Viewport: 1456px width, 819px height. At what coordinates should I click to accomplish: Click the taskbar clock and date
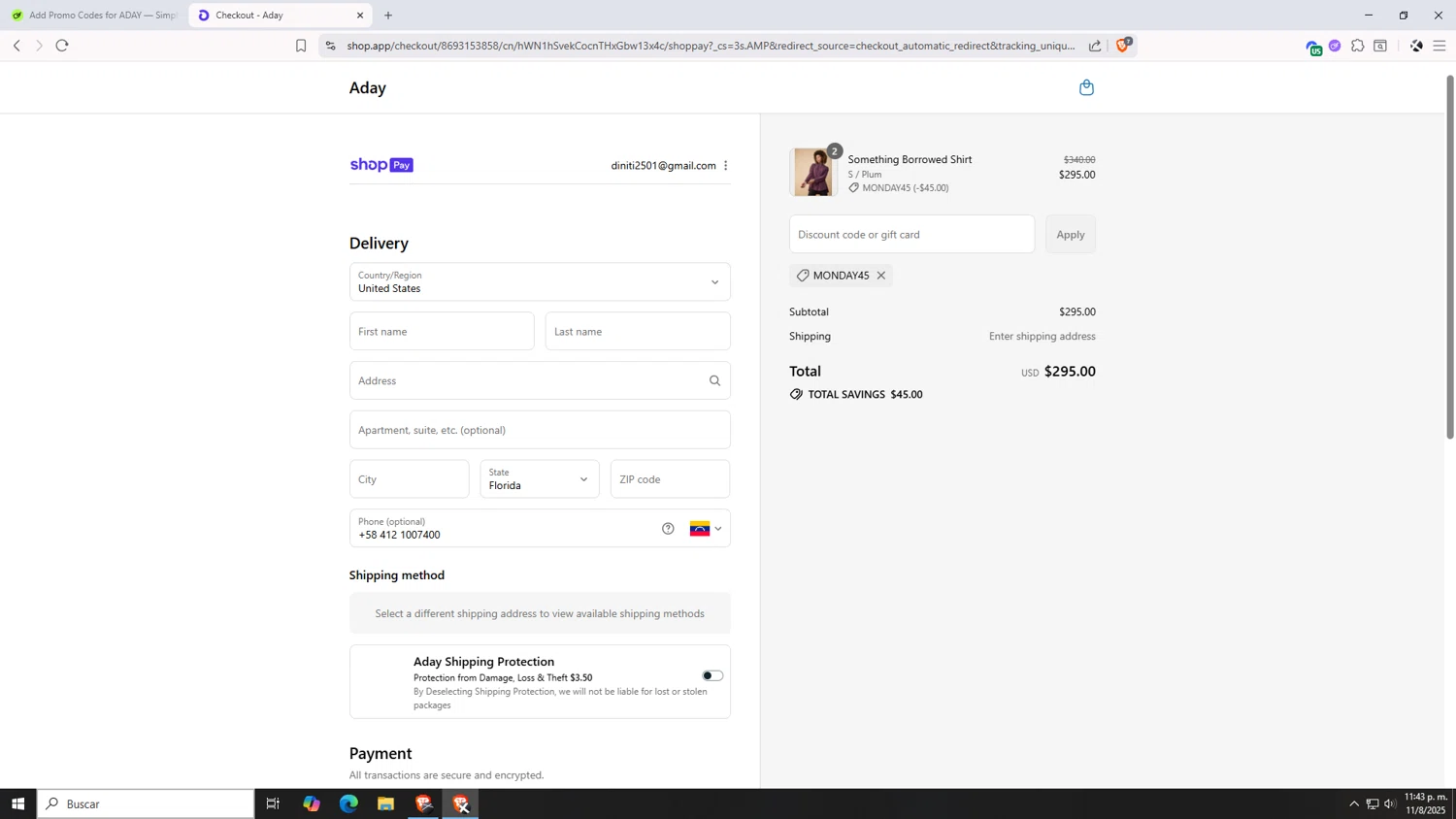(x=1425, y=803)
